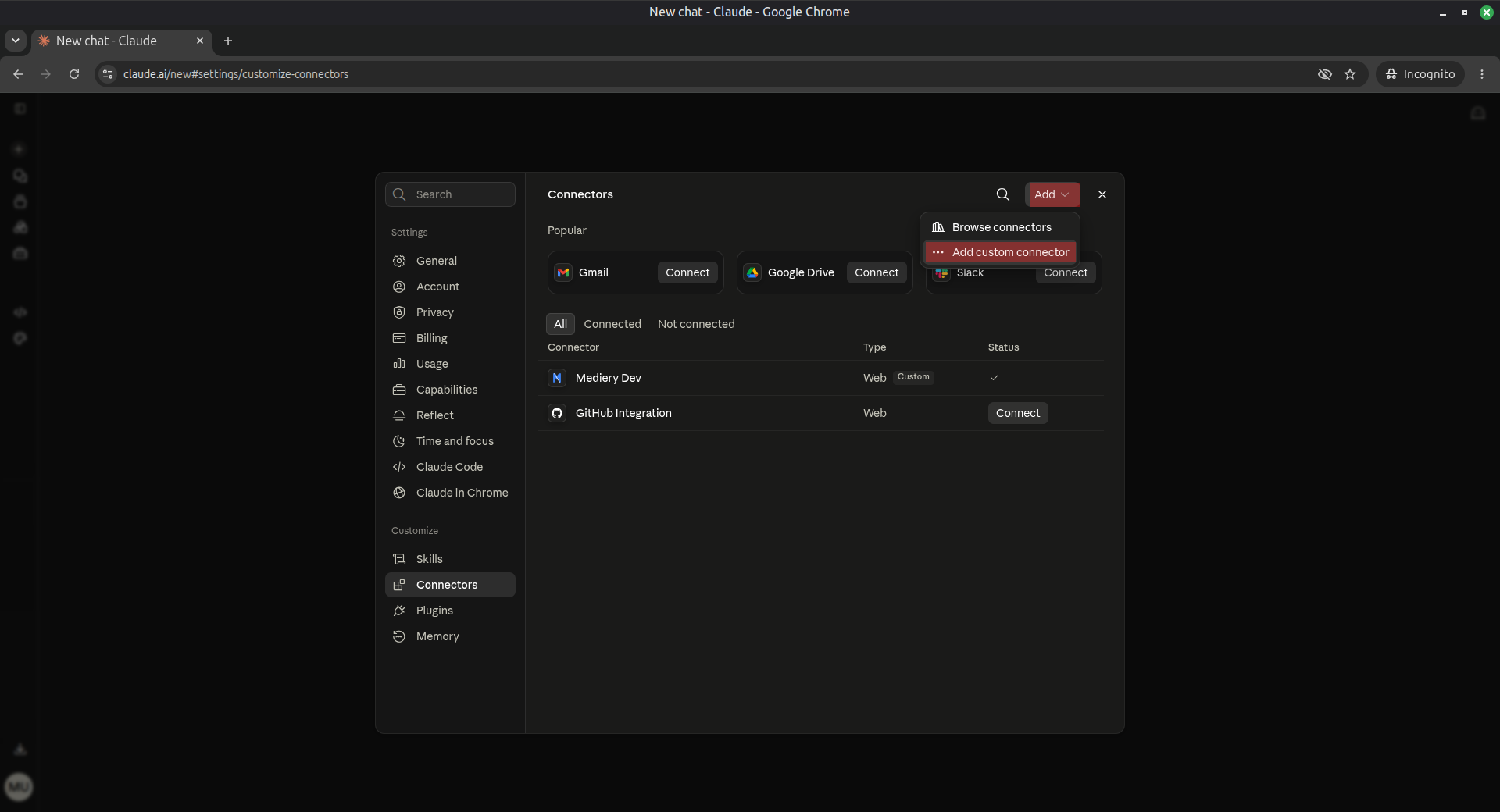Viewport: 1500px width, 812px height.
Task: Click the site information icon in address bar
Action: (108, 74)
